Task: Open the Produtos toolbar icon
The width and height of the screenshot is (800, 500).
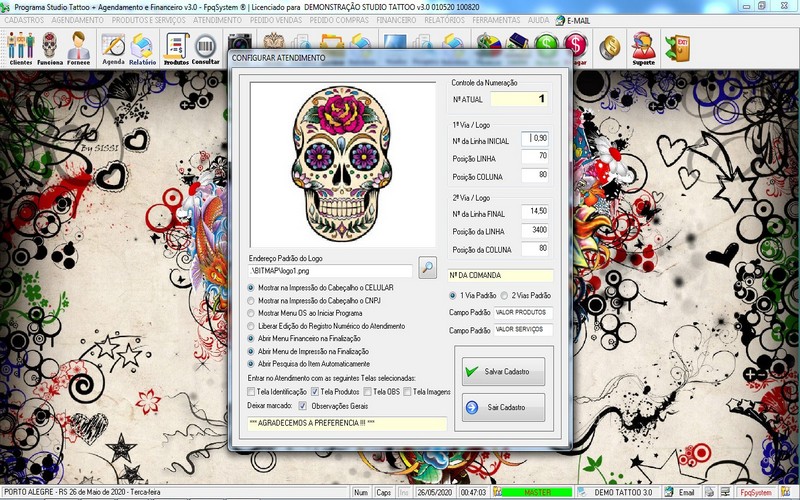Action: [x=176, y=48]
